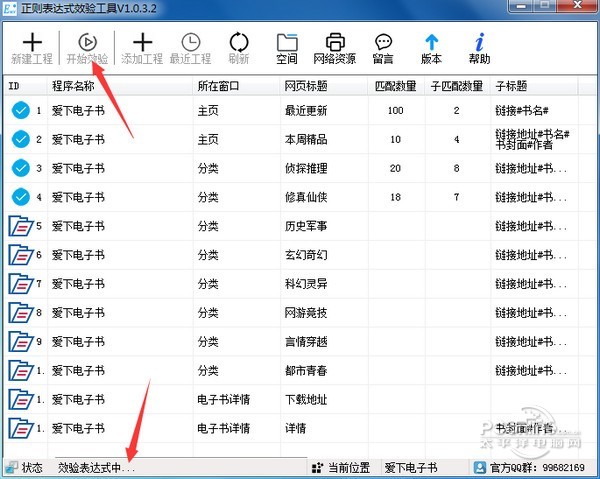This screenshot has height=479, width=600.
Task: Click the check icon for row 3 侦探推理
Action: point(21,168)
